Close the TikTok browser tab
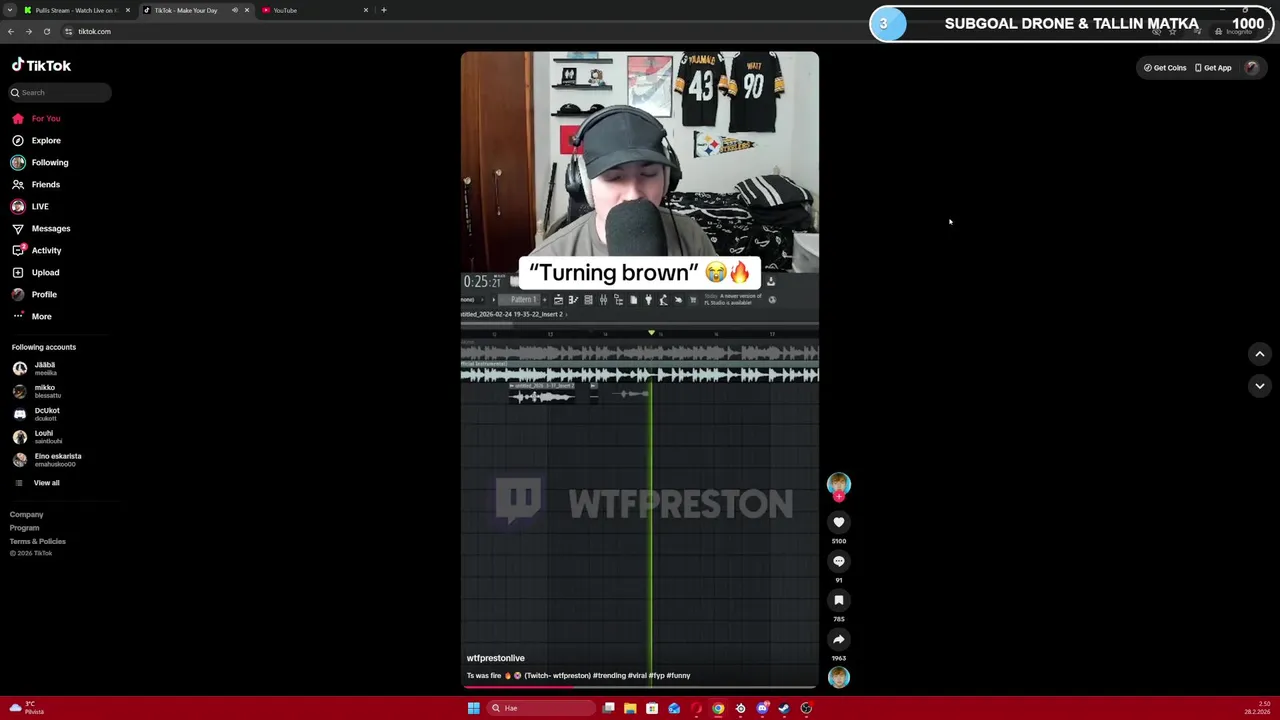The image size is (1280, 720). (x=247, y=10)
